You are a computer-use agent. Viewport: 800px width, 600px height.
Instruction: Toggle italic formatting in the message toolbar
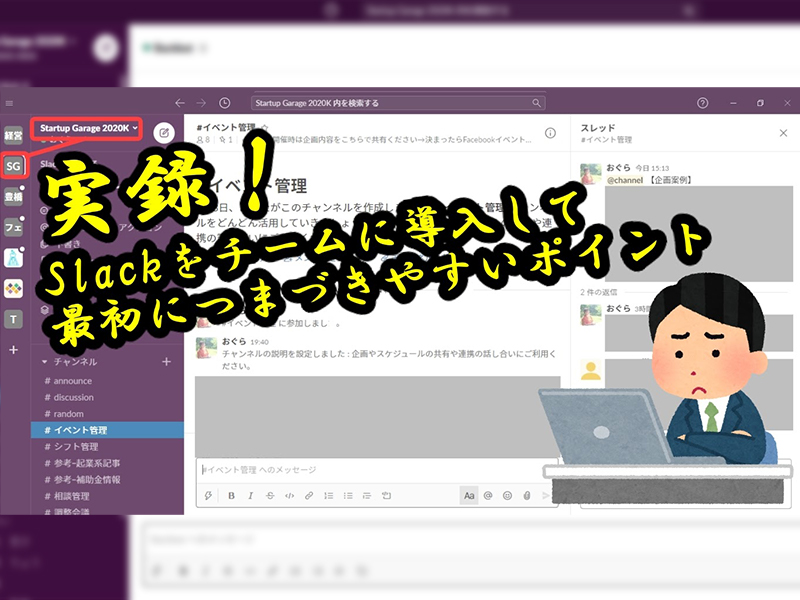coord(250,494)
